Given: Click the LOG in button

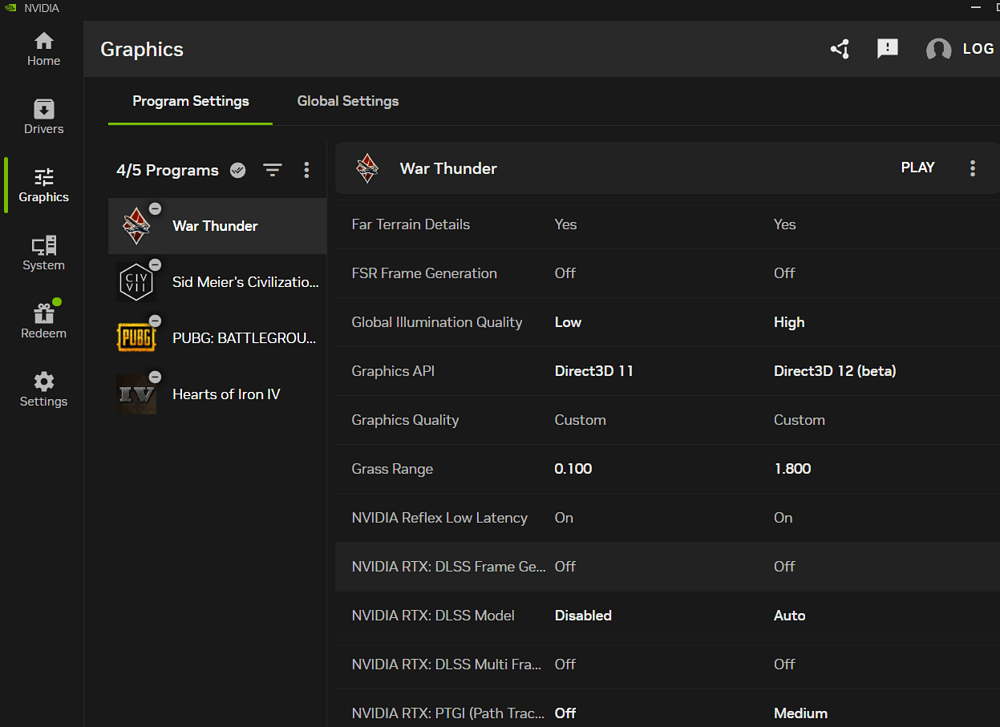Looking at the screenshot, I should tap(978, 49).
